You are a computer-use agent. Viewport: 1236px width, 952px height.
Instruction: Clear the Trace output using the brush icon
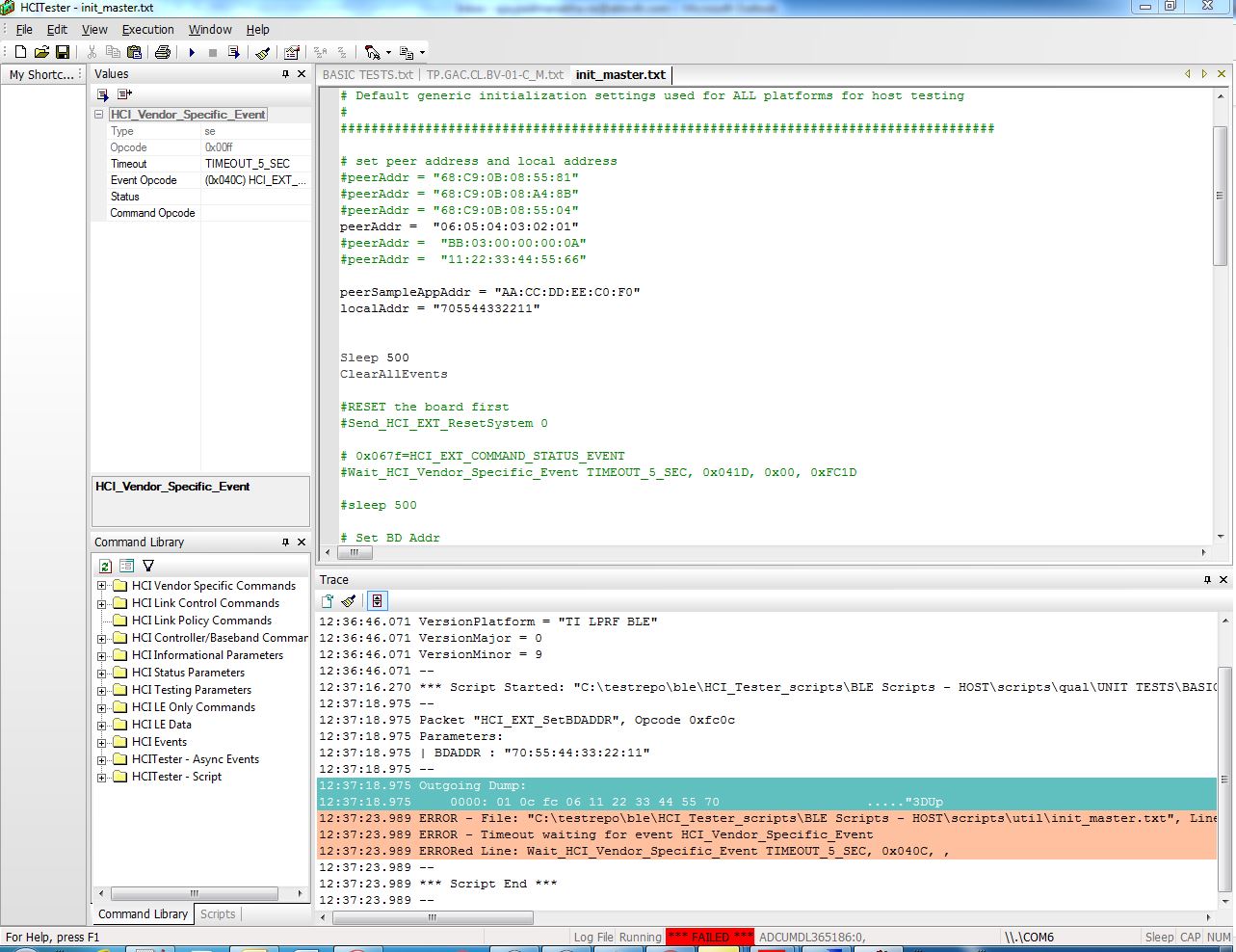(x=347, y=600)
